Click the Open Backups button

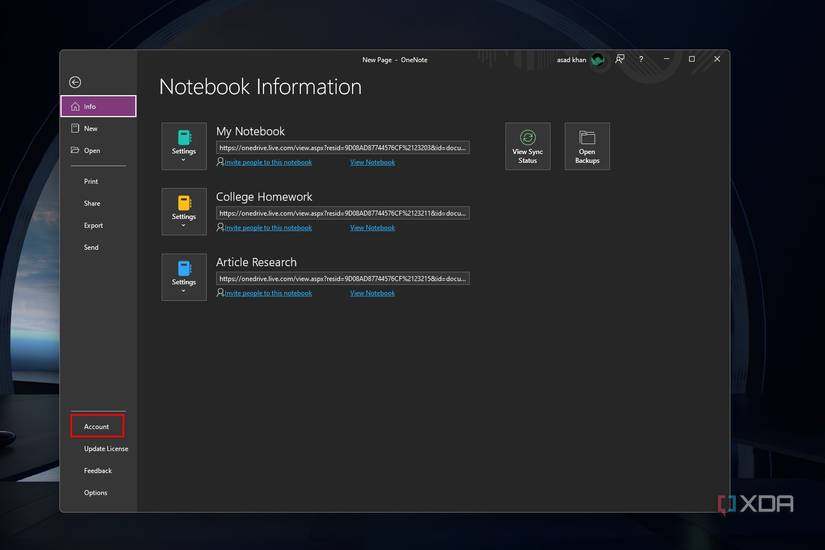pyautogui.click(x=587, y=146)
